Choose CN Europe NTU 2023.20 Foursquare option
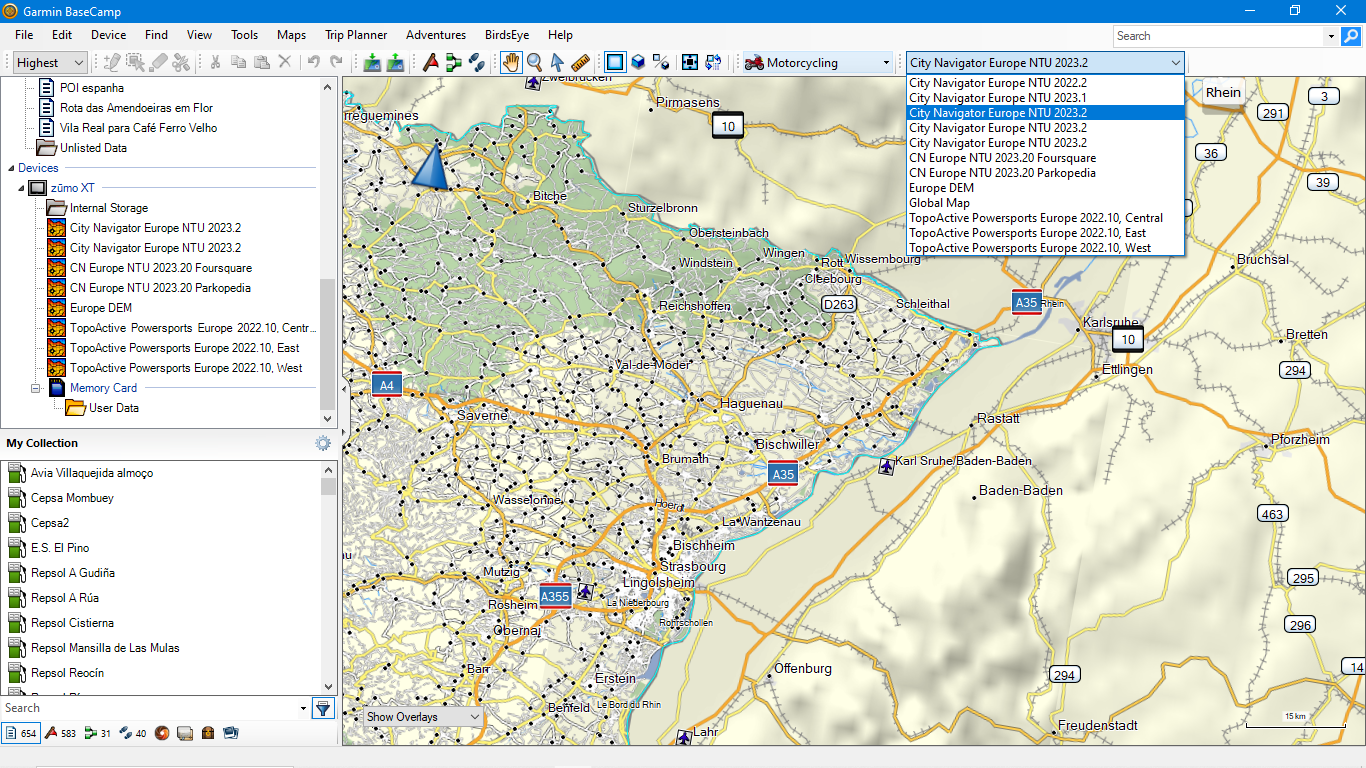The image size is (1366, 768). (x=1045, y=158)
